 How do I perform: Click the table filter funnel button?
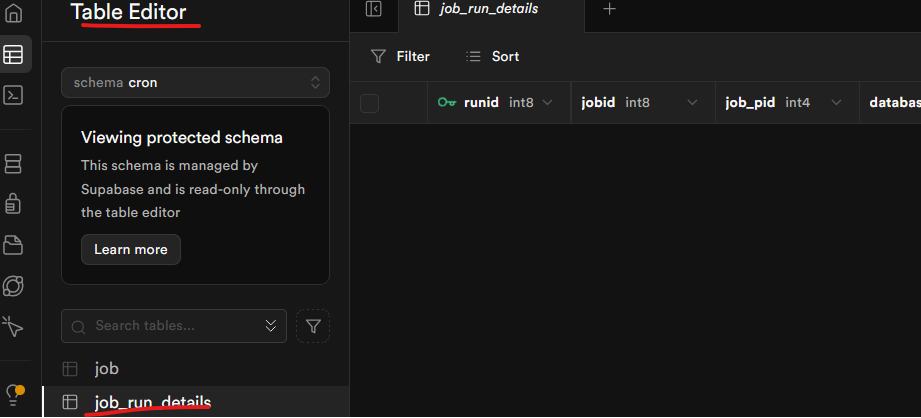(x=314, y=326)
